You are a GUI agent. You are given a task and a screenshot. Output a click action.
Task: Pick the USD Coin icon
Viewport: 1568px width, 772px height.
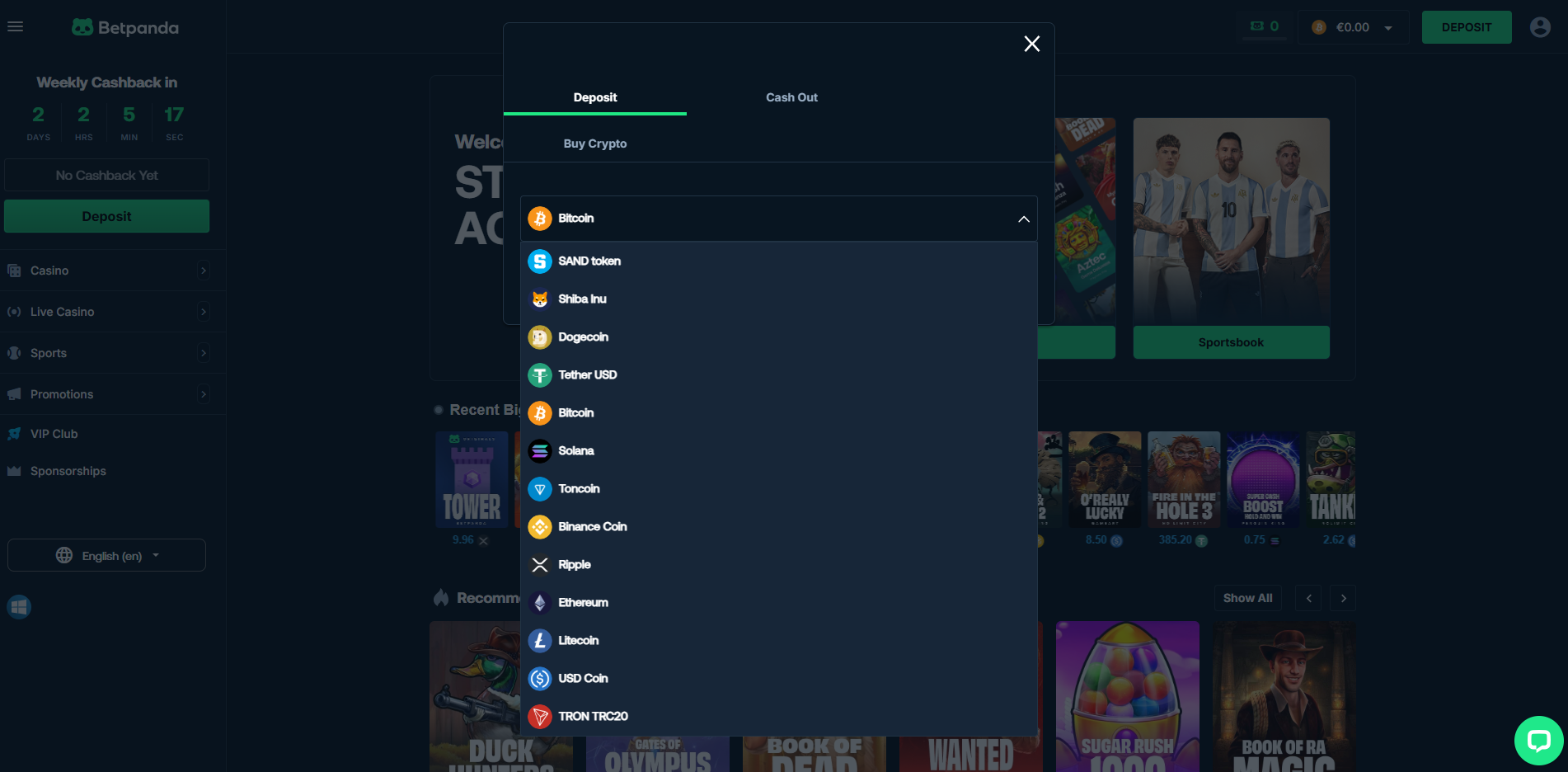(x=540, y=679)
